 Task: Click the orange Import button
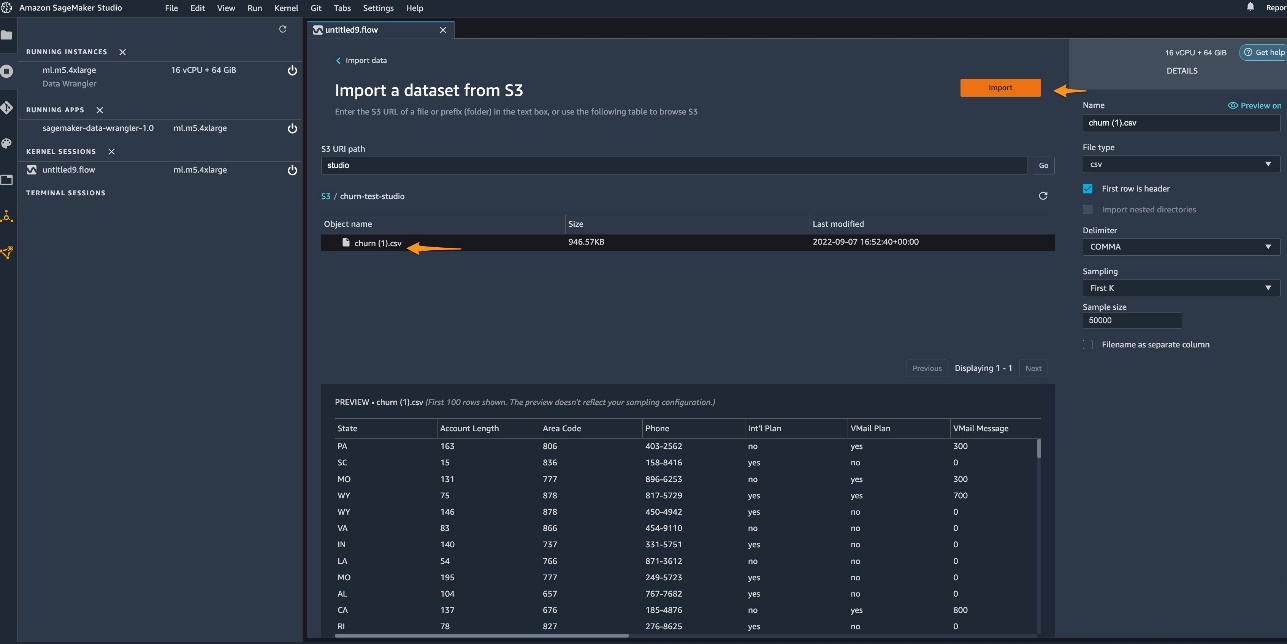(1000, 88)
